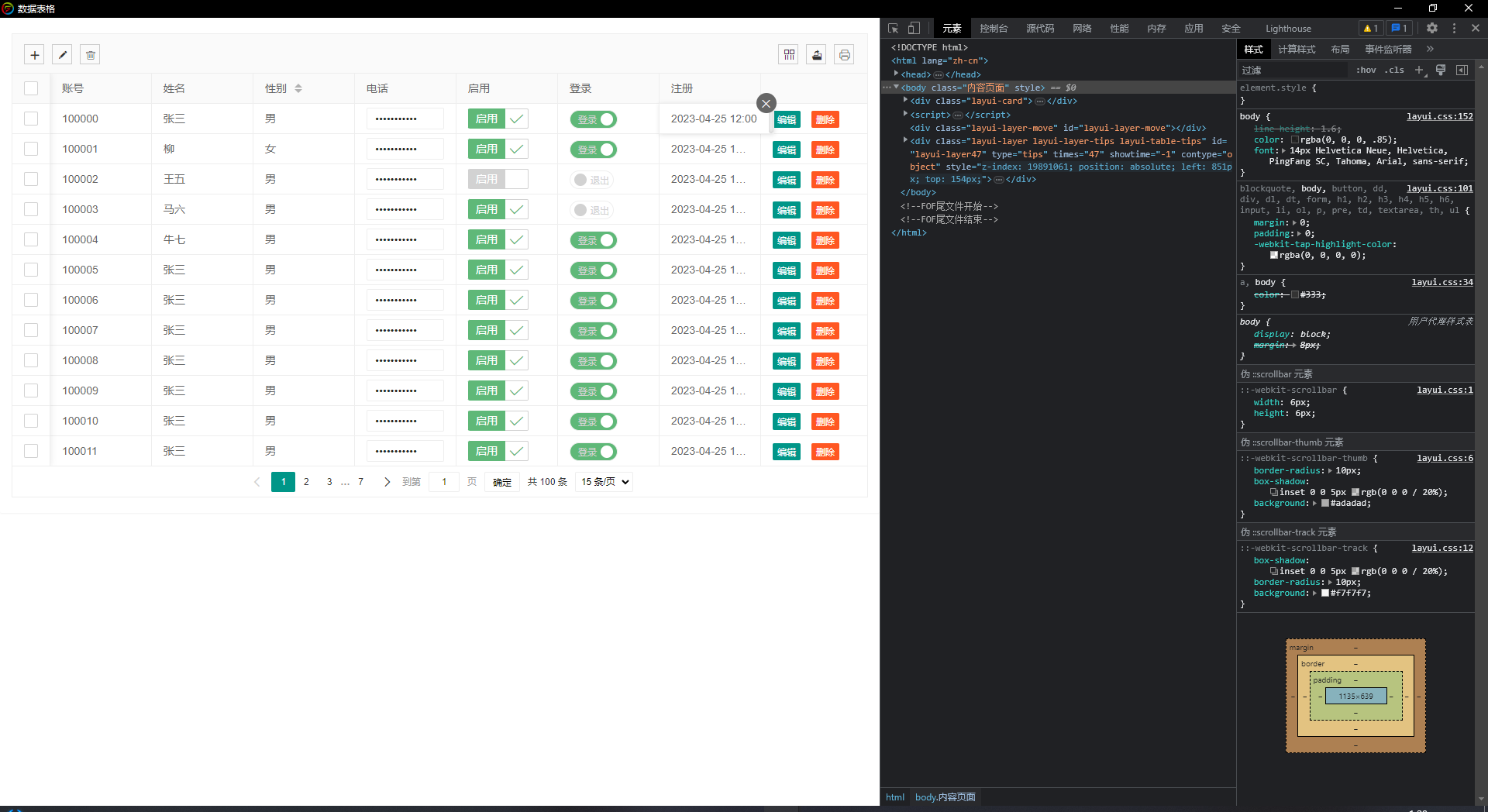Open the 15 条/页 page size dropdown
Viewport: 1488px width, 812px height.
click(x=604, y=482)
